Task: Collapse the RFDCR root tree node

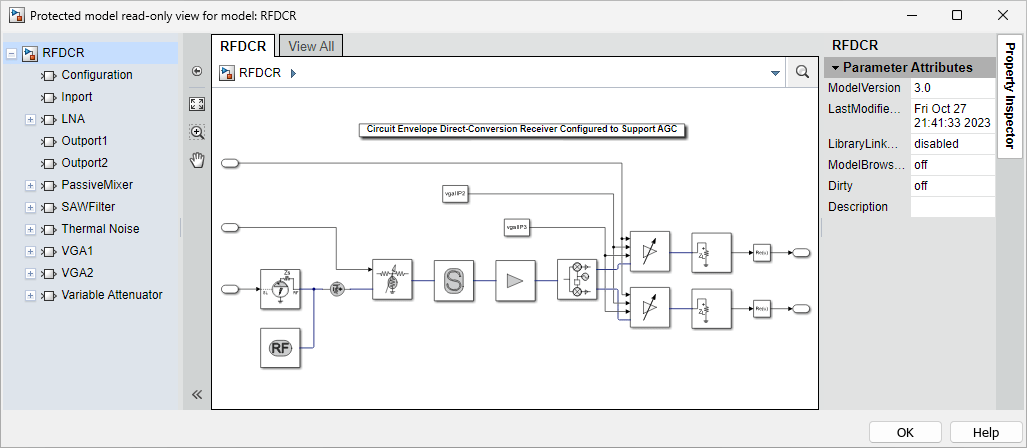Action: [x=11, y=54]
